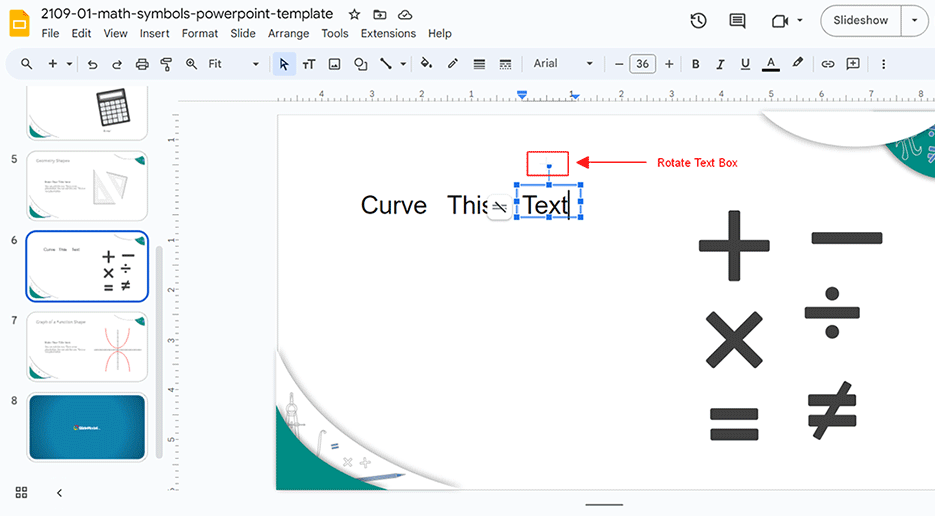
Task: Open version history clock icon
Action: coord(698,21)
